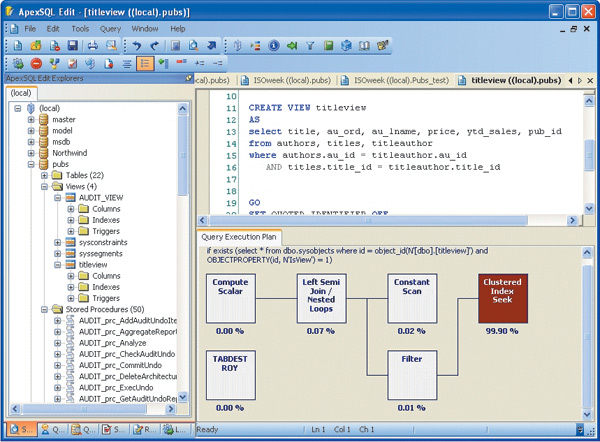Expand the master database node
Viewport: 600px width, 442px height.
(x=31, y=119)
